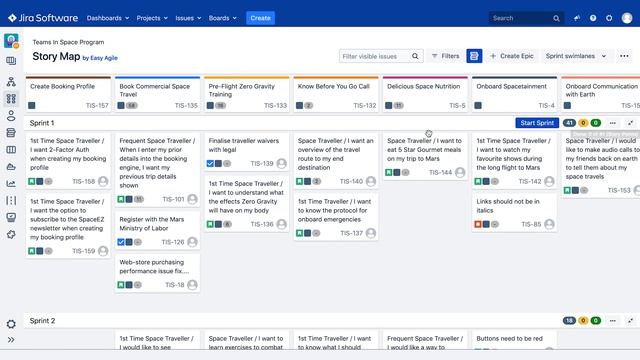This screenshot has height=360, width=640.
Task: Collapse the Sprint 2 swimlane
Action: 631,321
